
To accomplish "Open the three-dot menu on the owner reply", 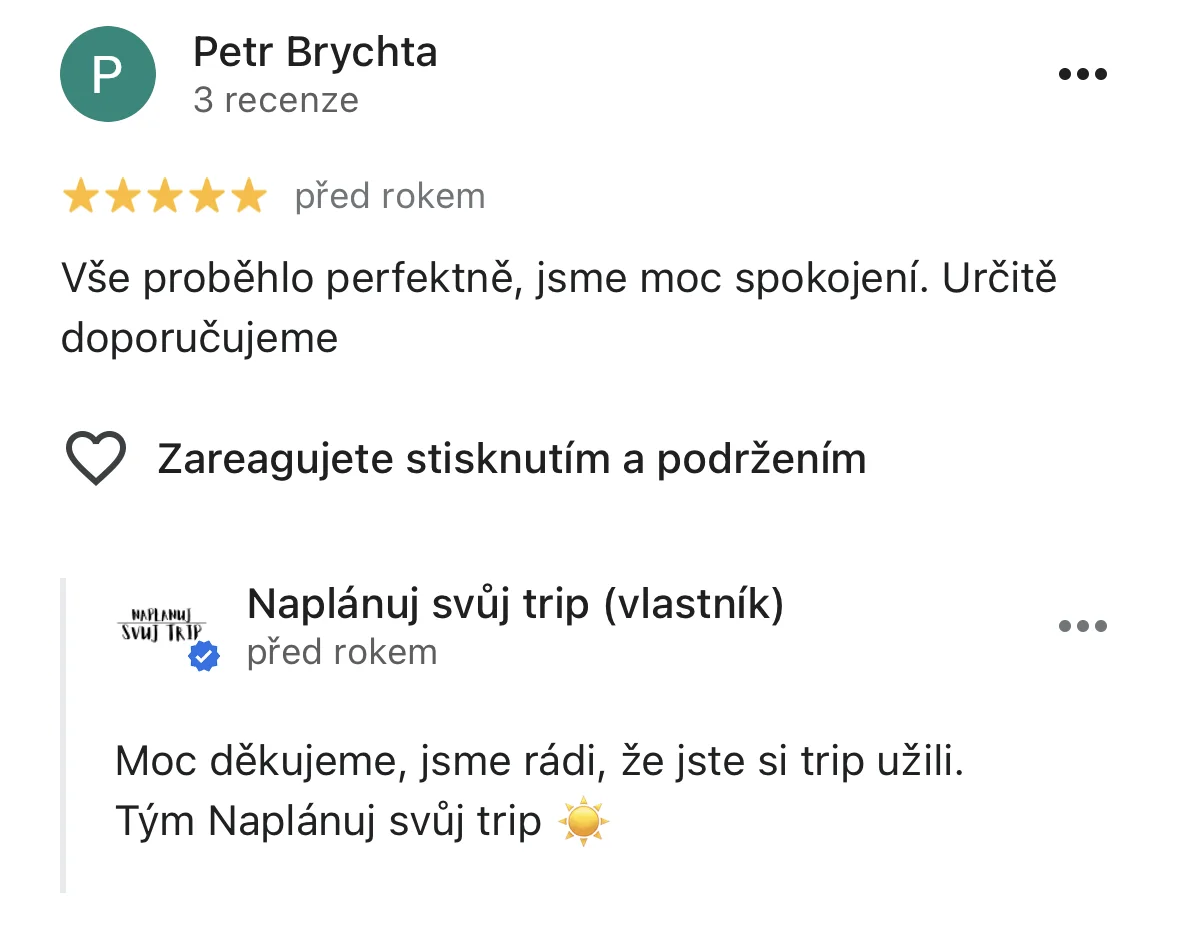I will (1082, 627).
